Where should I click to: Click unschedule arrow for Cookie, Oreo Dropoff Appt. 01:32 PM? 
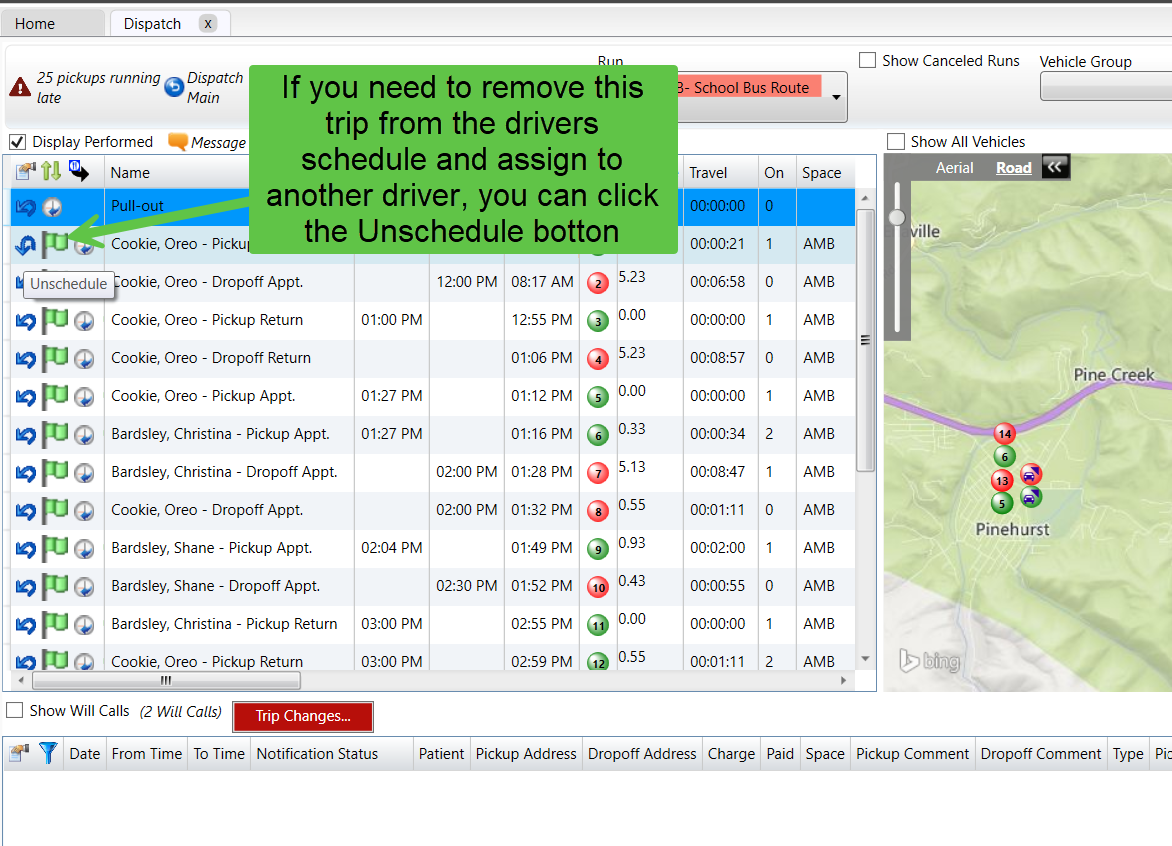pos(25,511)
